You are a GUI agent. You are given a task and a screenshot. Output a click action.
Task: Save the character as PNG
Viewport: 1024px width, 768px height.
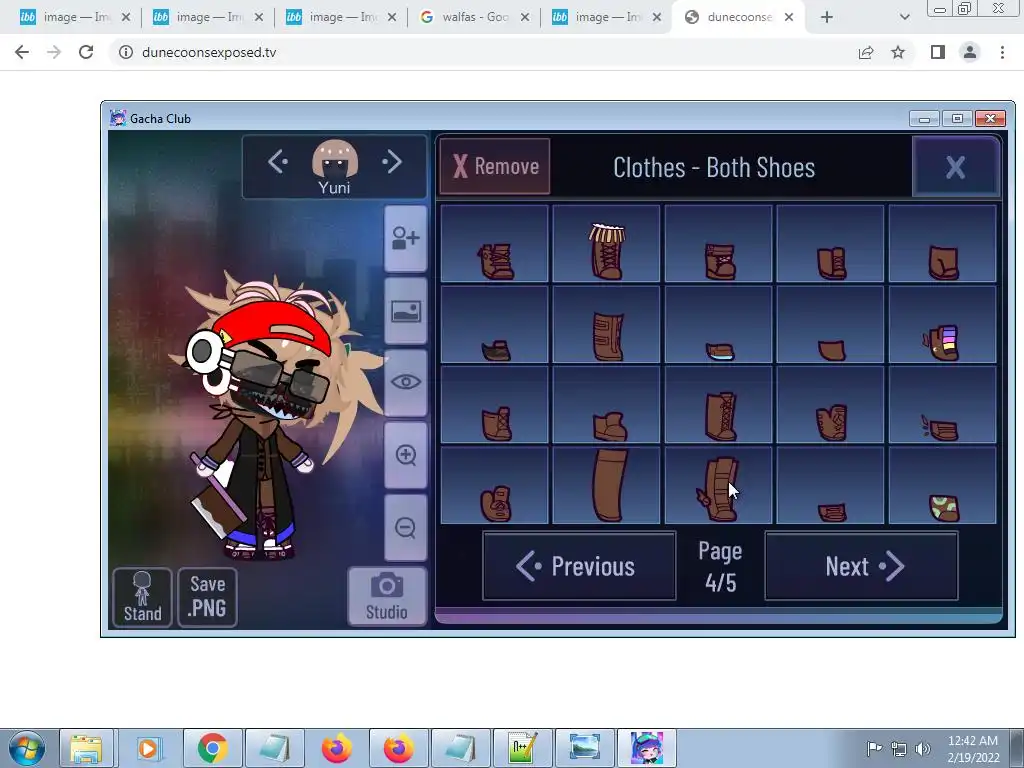pos(207,597)
